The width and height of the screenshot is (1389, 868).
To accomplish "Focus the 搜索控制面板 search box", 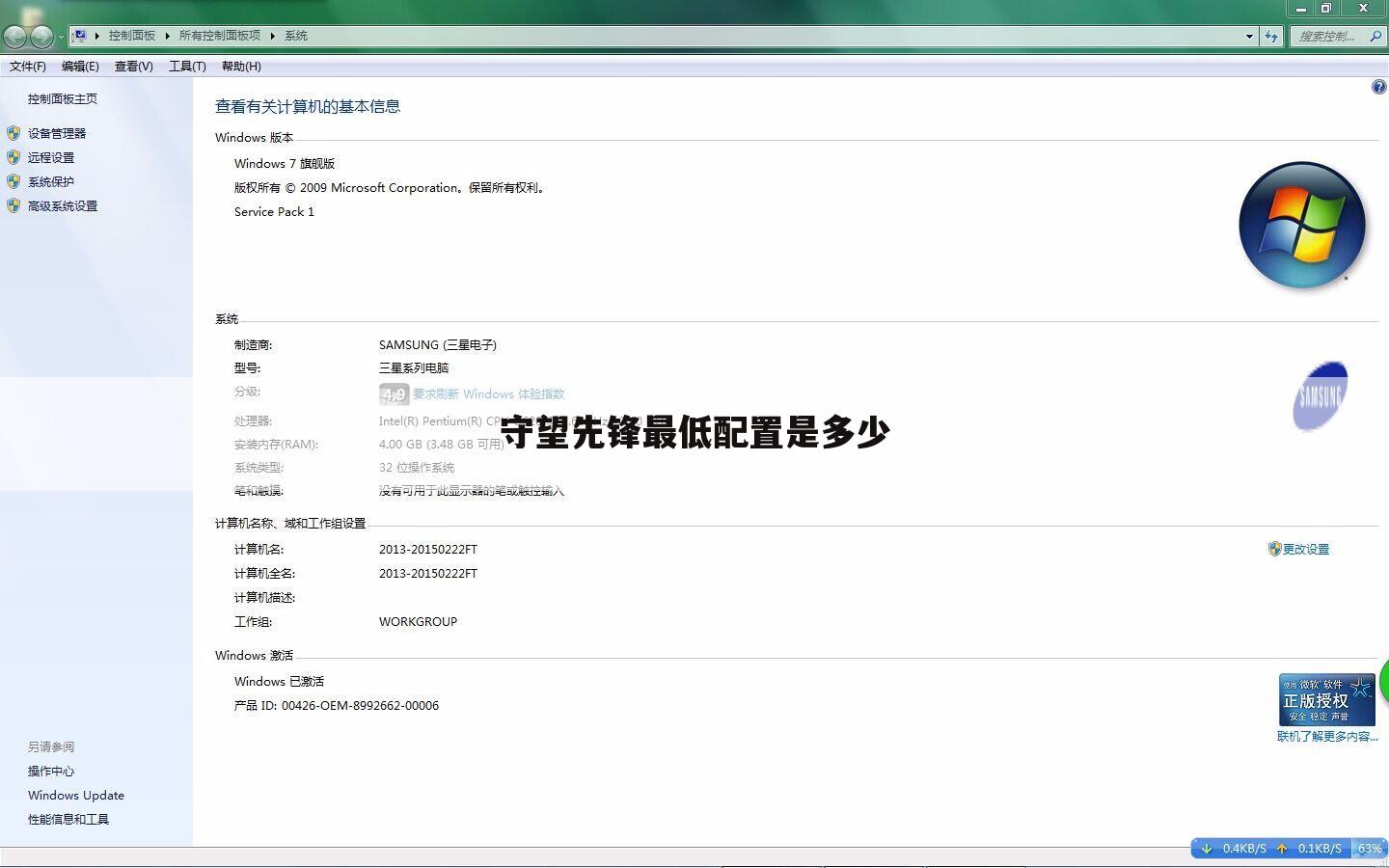I will tap(1337, 37).
